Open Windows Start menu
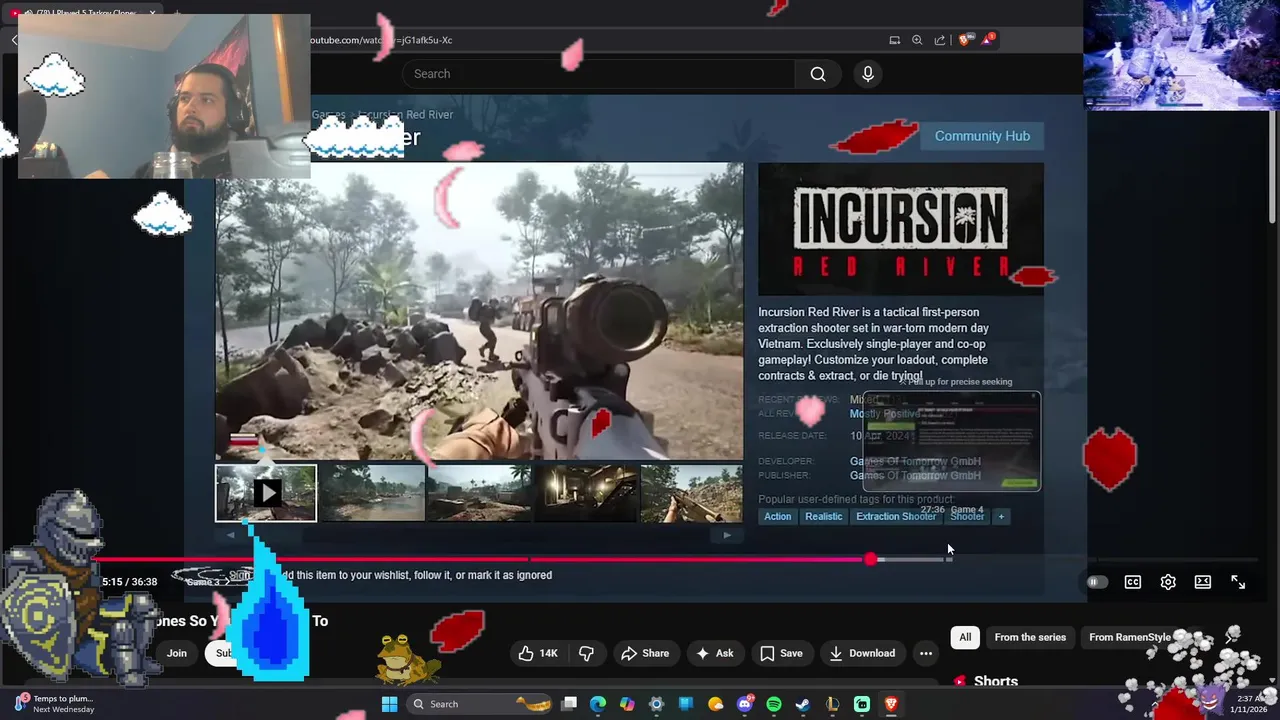Screen dimensions: 1280x720 click(389, 704)
